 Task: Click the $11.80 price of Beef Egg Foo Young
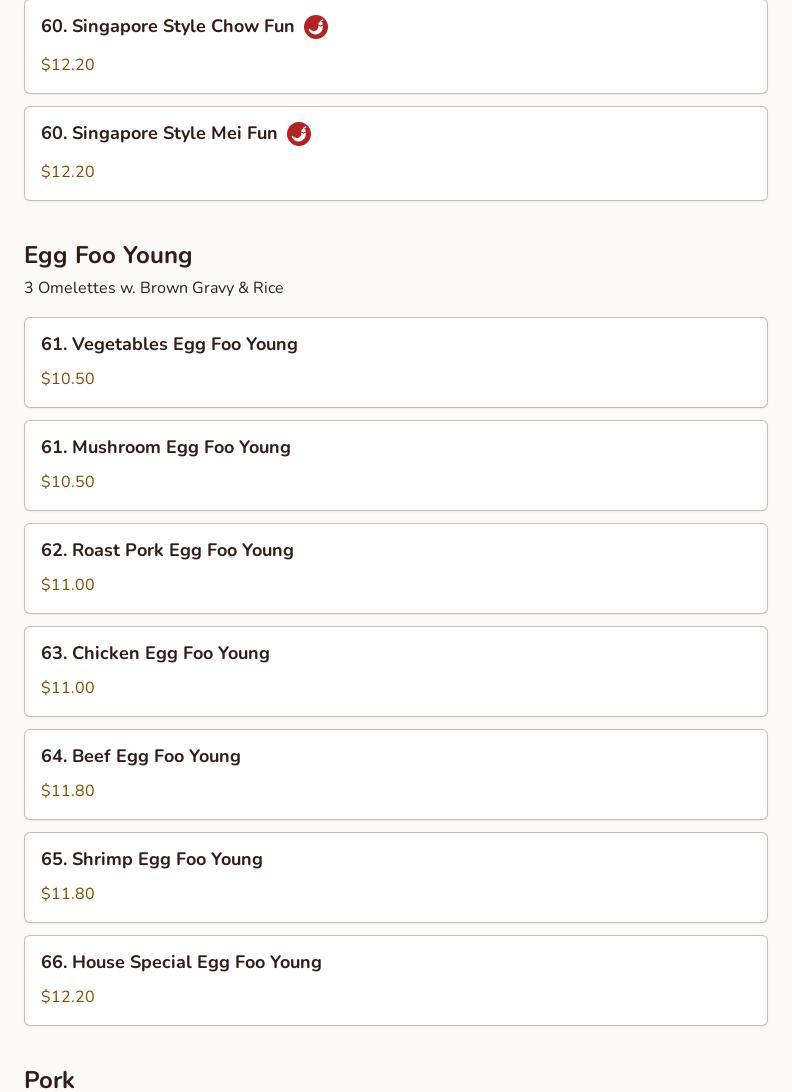(68, 791)
